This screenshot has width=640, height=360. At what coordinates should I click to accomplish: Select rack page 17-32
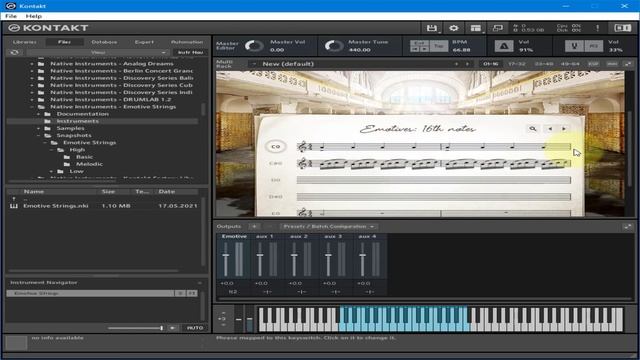coord(517,64)
